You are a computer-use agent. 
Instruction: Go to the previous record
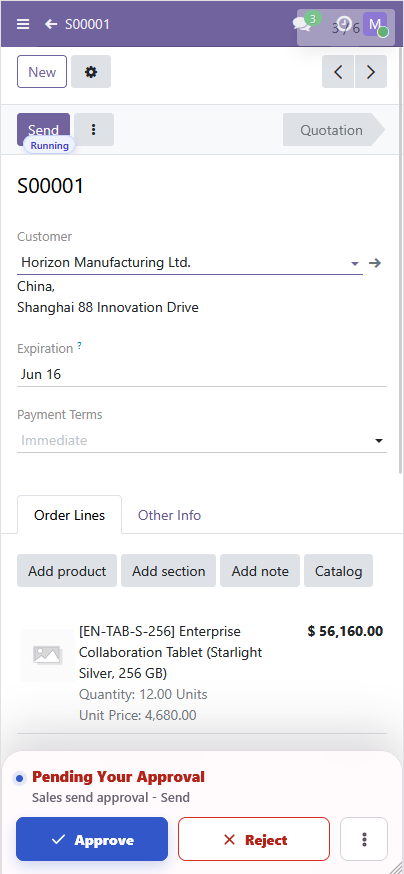click(x=338, y=72)
